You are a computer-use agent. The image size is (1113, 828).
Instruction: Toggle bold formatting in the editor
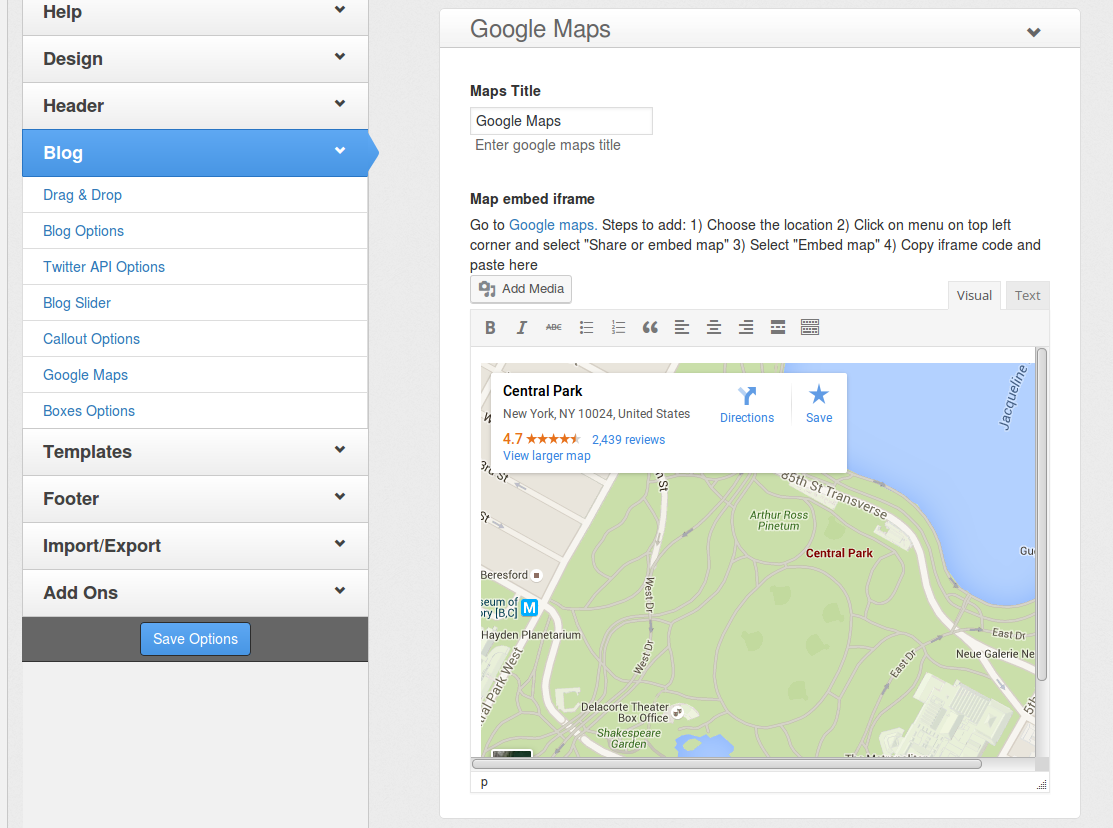click(490, 327)
